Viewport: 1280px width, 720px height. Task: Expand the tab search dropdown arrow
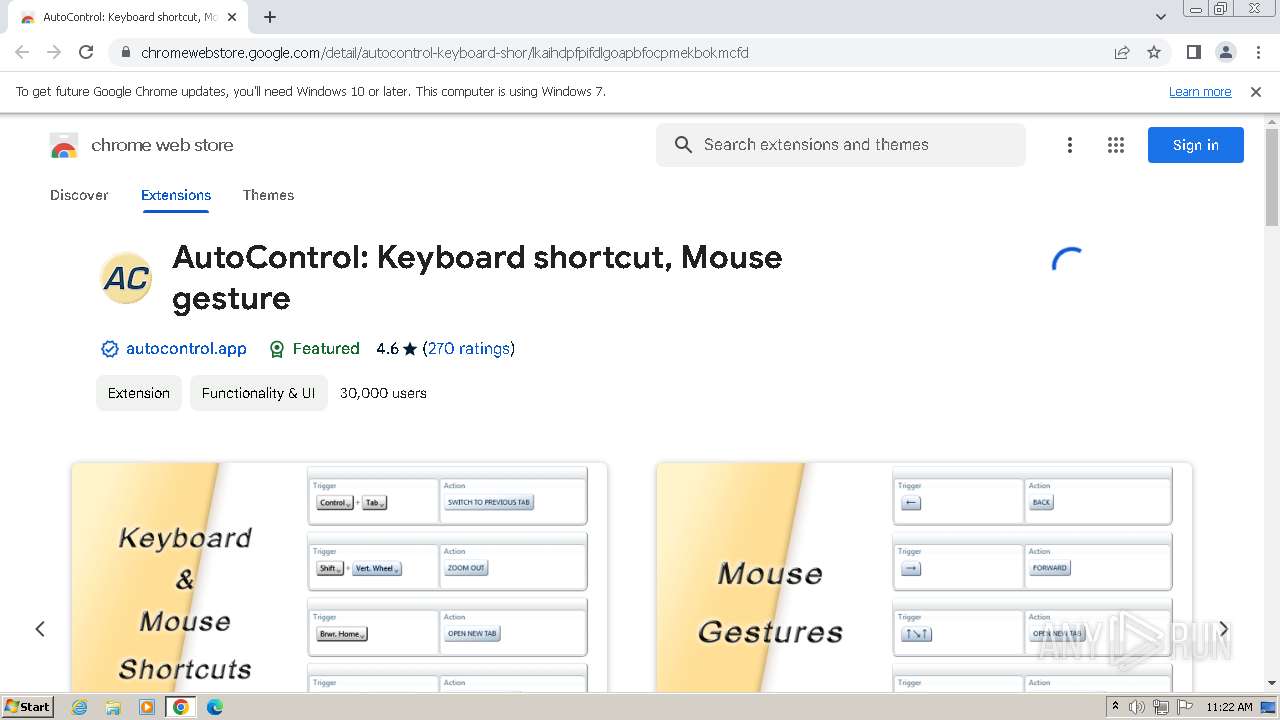[1161, 17]
